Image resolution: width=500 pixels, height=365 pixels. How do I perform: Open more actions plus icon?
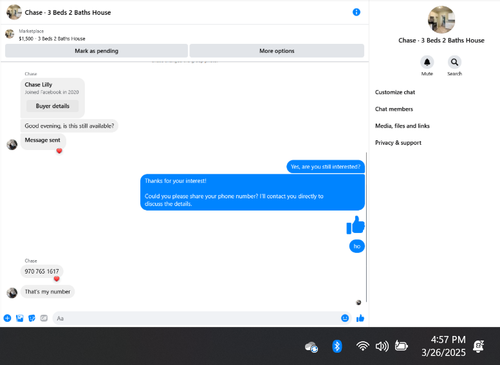7,318
